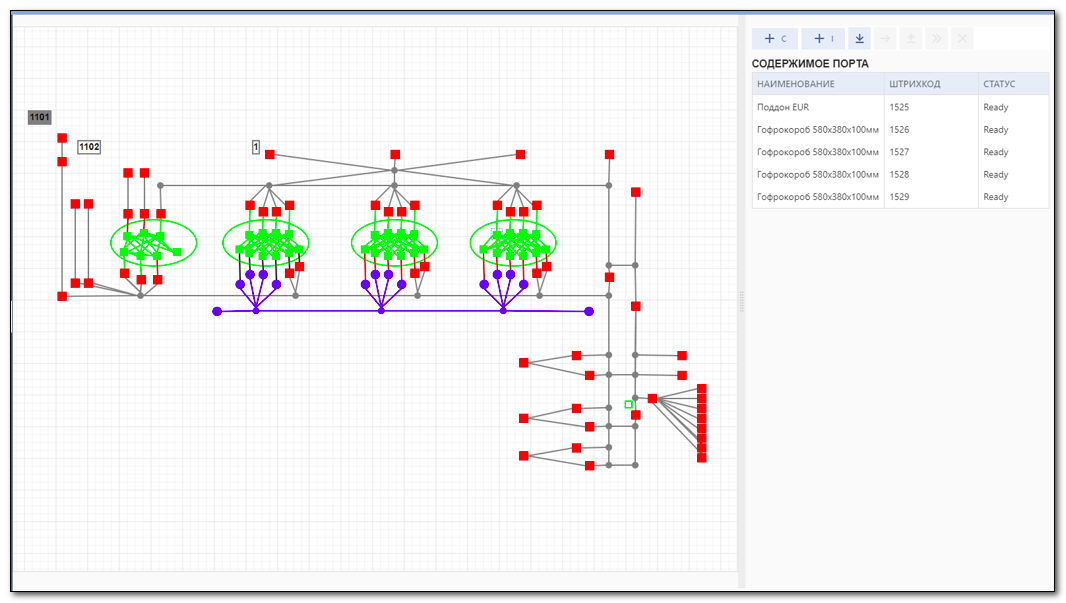Click the greyed right-arrow toolbar icon
The width and height of the screenshot is (1066, 603).
885,39
